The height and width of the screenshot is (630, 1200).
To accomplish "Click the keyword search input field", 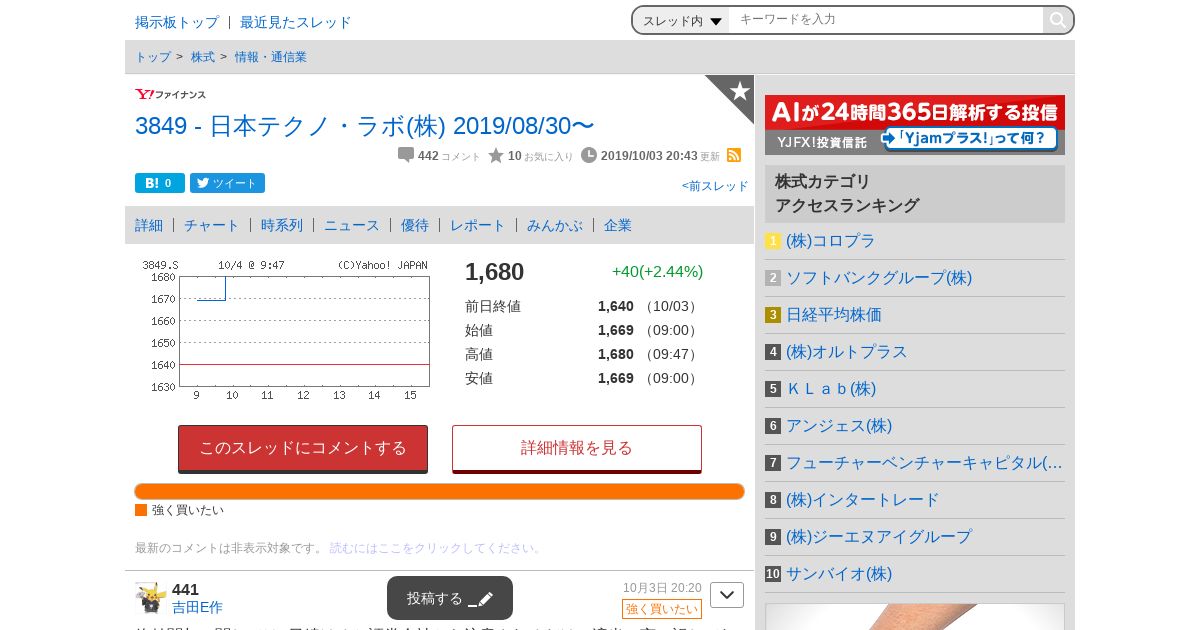I will [886, 20].
